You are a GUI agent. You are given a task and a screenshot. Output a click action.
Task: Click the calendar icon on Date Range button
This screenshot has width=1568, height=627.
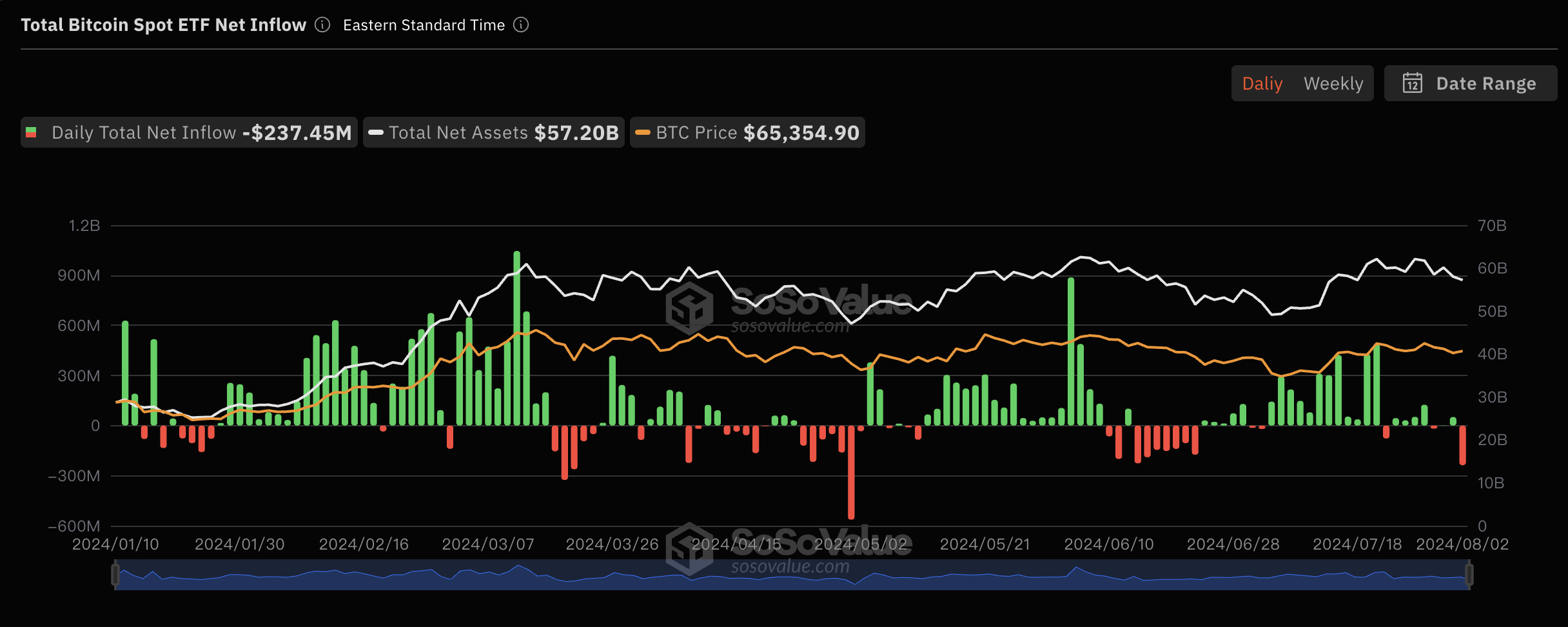click(1414, 83)
